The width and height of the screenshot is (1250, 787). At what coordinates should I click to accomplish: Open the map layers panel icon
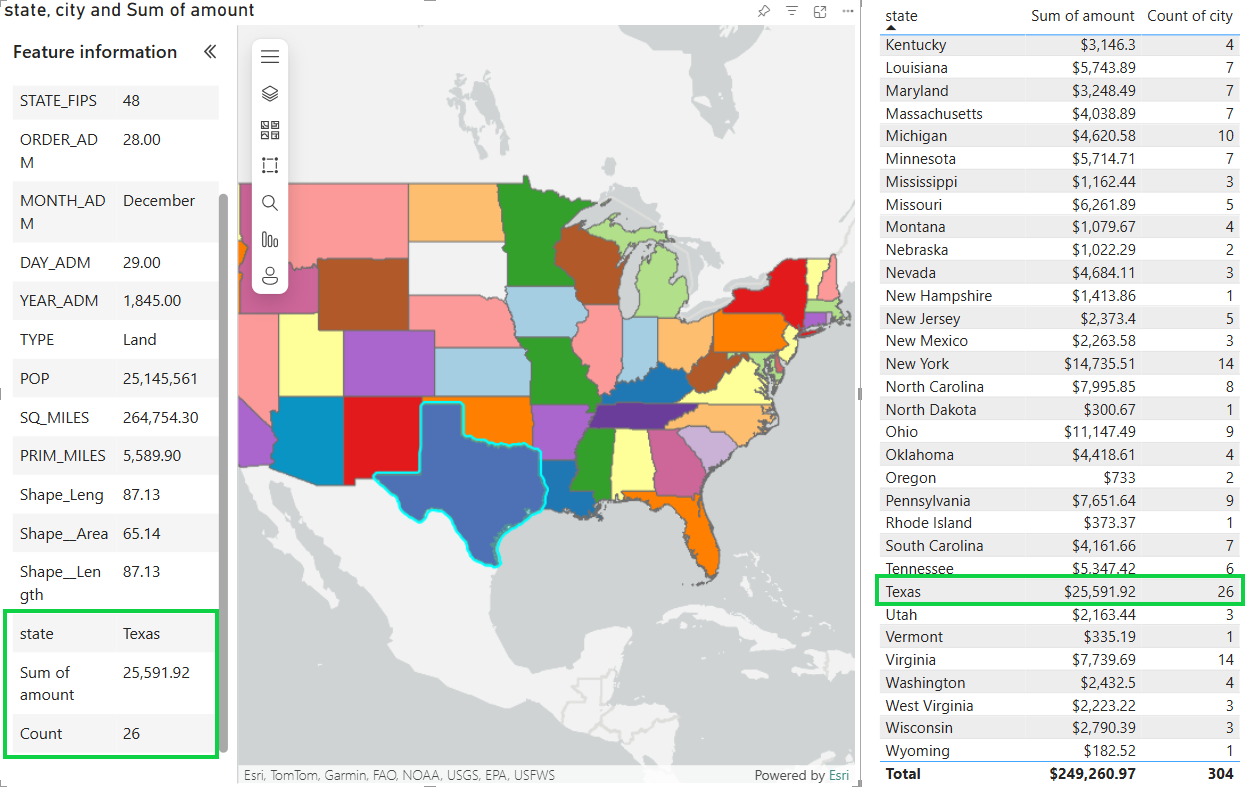click(270, 92)
